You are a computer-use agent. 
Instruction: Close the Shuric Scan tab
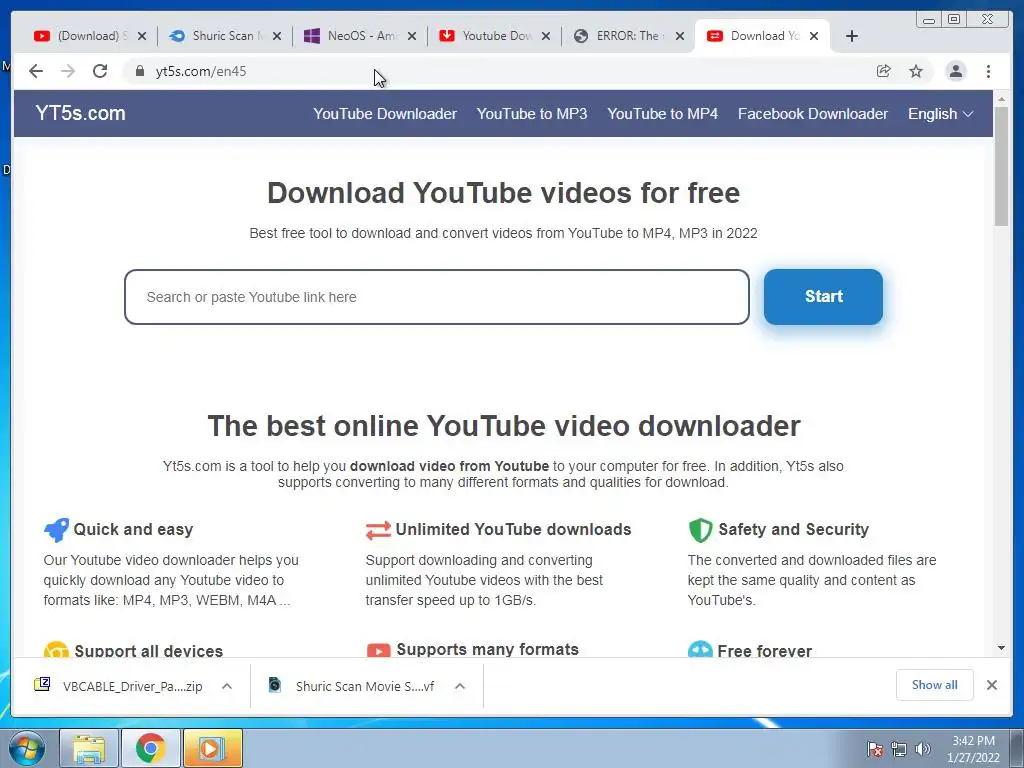(277, 36)
